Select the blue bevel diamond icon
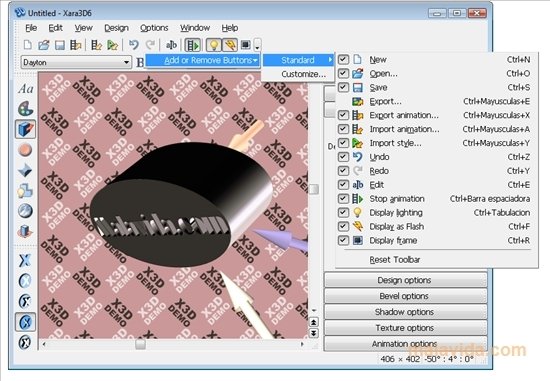550x381 pixels. pyautogui.click(x=25, y=170)
